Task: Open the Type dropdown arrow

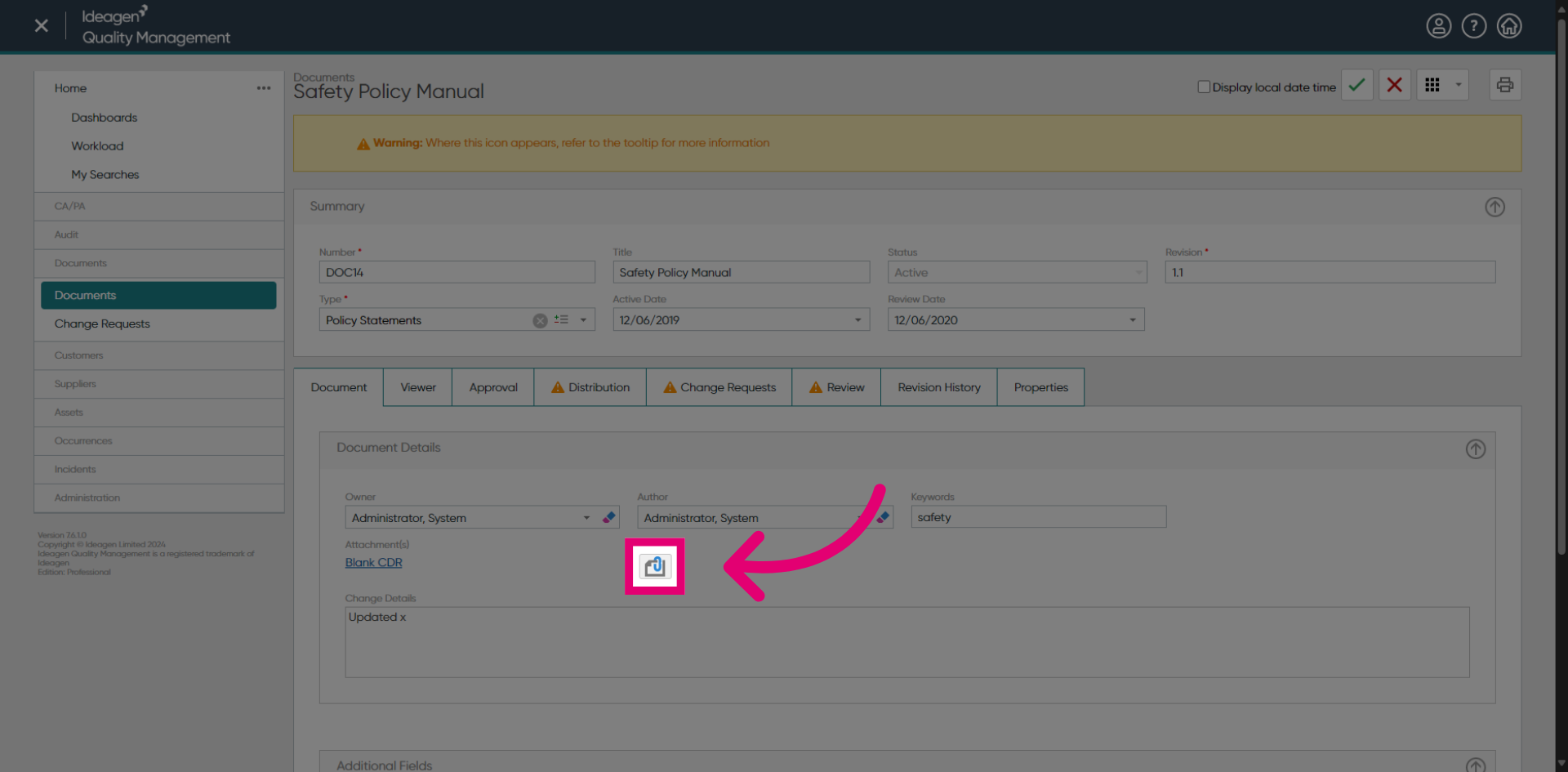Action: pyautogui.click(x=583, y=320)
